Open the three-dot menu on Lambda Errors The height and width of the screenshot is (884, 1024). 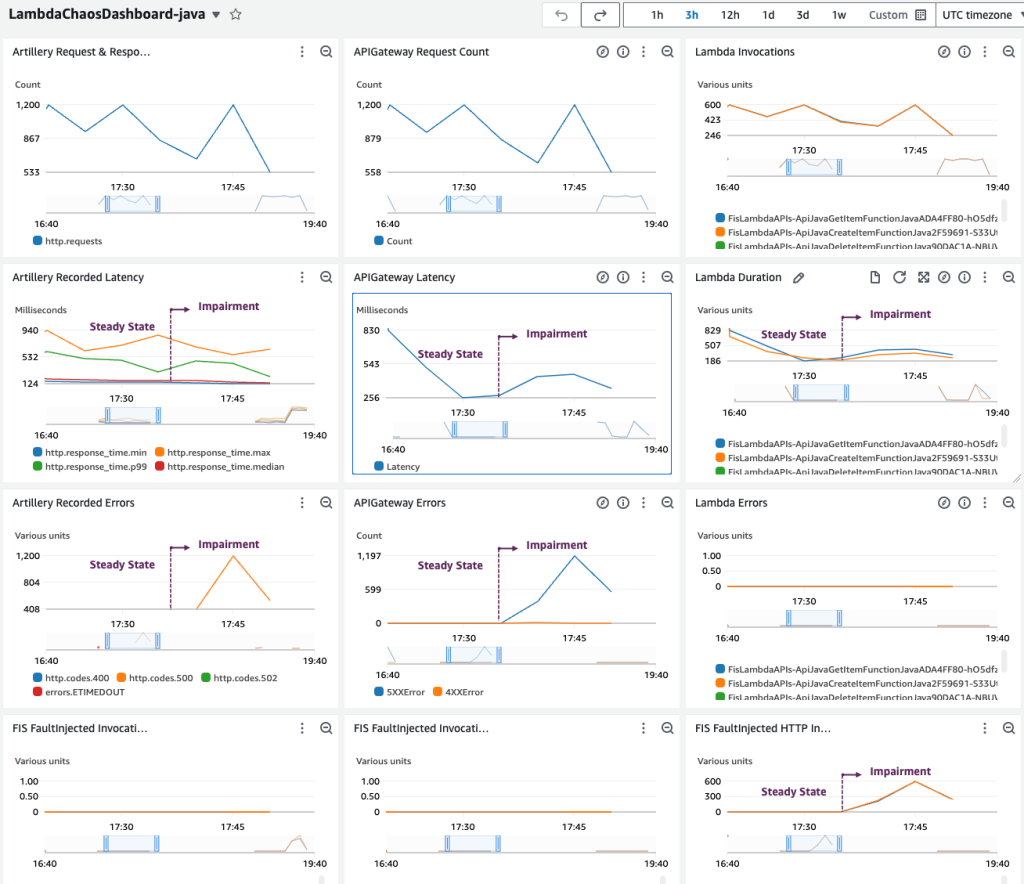[x=985, y=502]
